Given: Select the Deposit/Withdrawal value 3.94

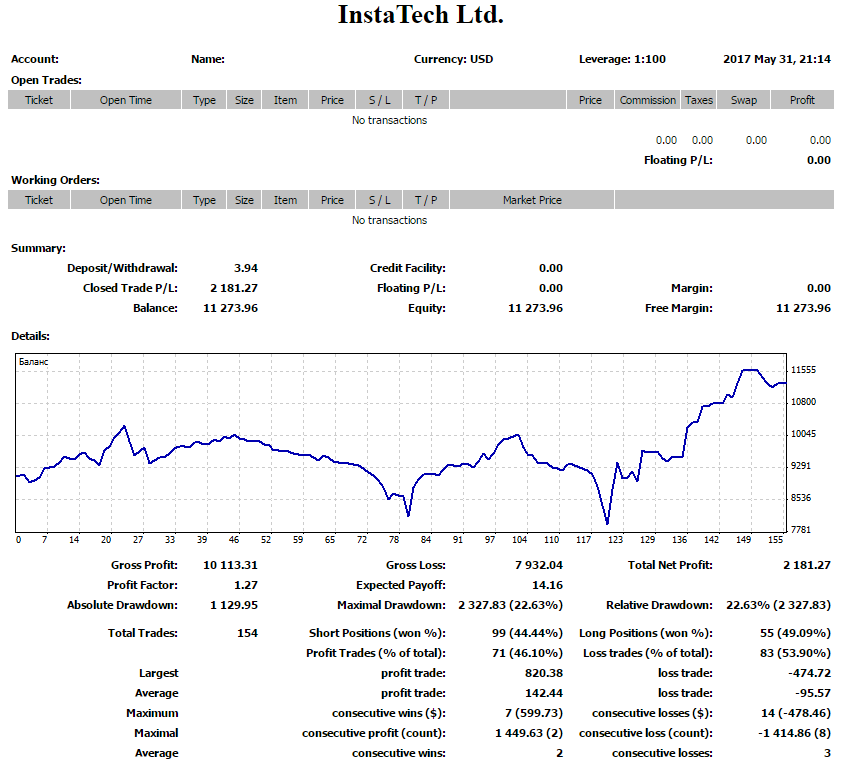Looking at the screenshot, I should coord(245,268).
